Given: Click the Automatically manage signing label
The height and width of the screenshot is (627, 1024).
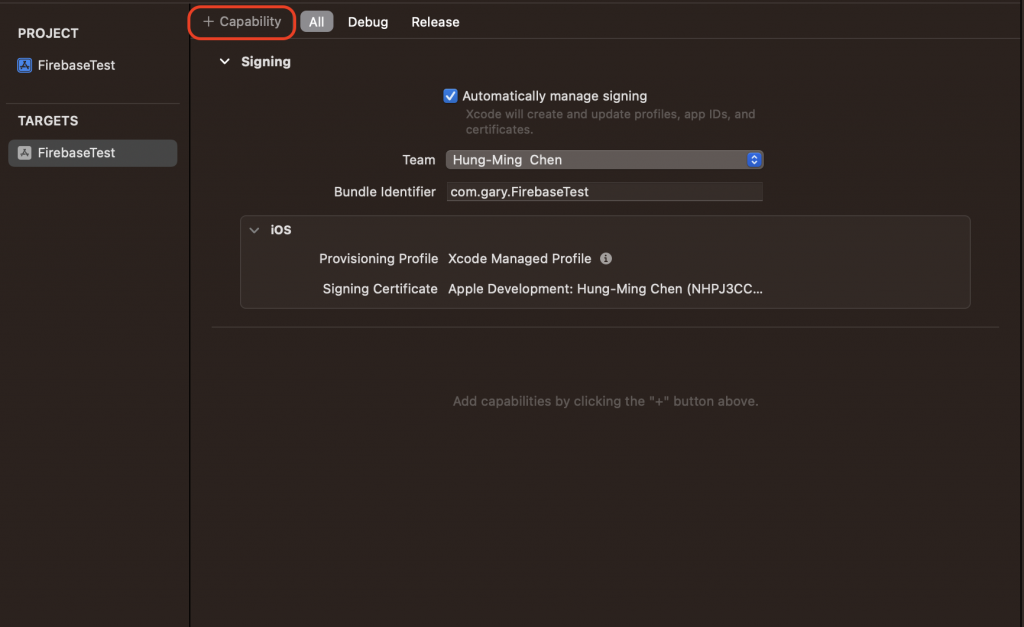Looking at the screenshot, I should coord(554,96).
